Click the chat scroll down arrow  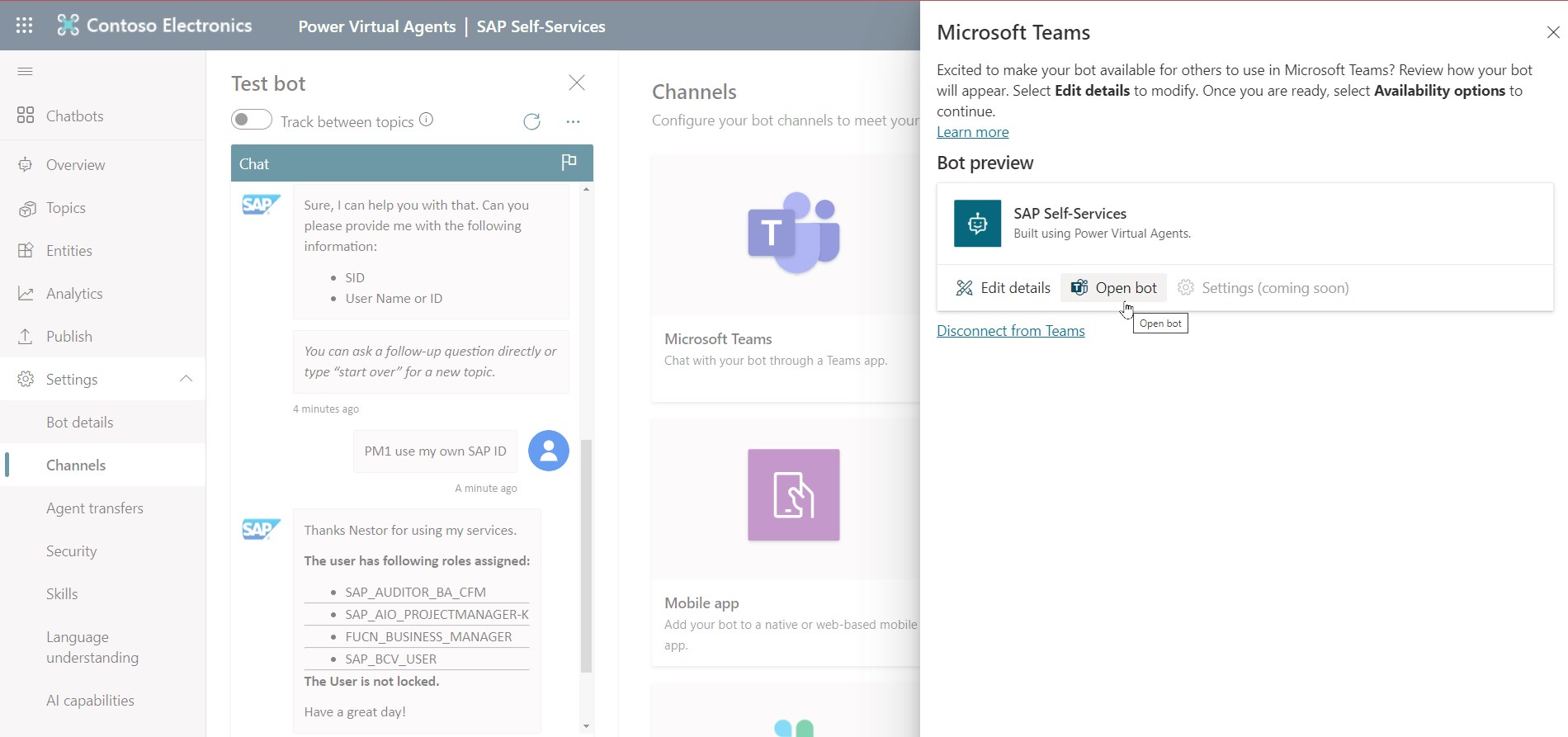click(x=586, y=727)
